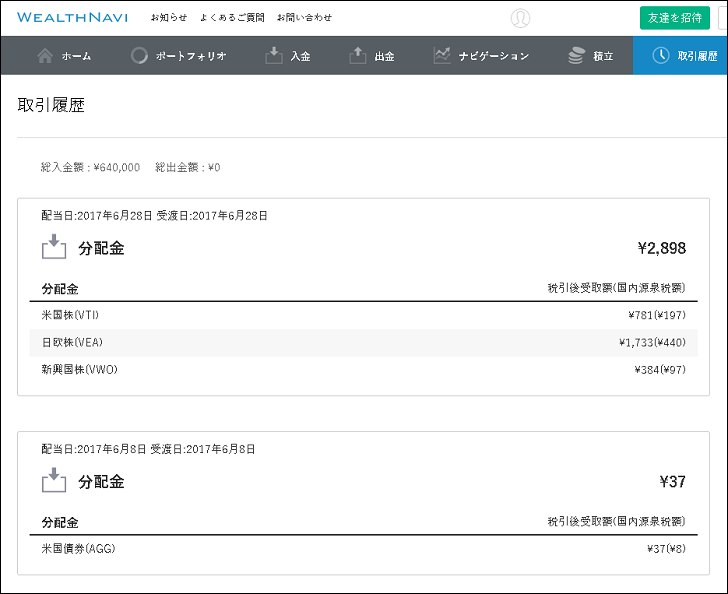
Task: Click the clock icon for 取引履歴
Action: (661, 55)
